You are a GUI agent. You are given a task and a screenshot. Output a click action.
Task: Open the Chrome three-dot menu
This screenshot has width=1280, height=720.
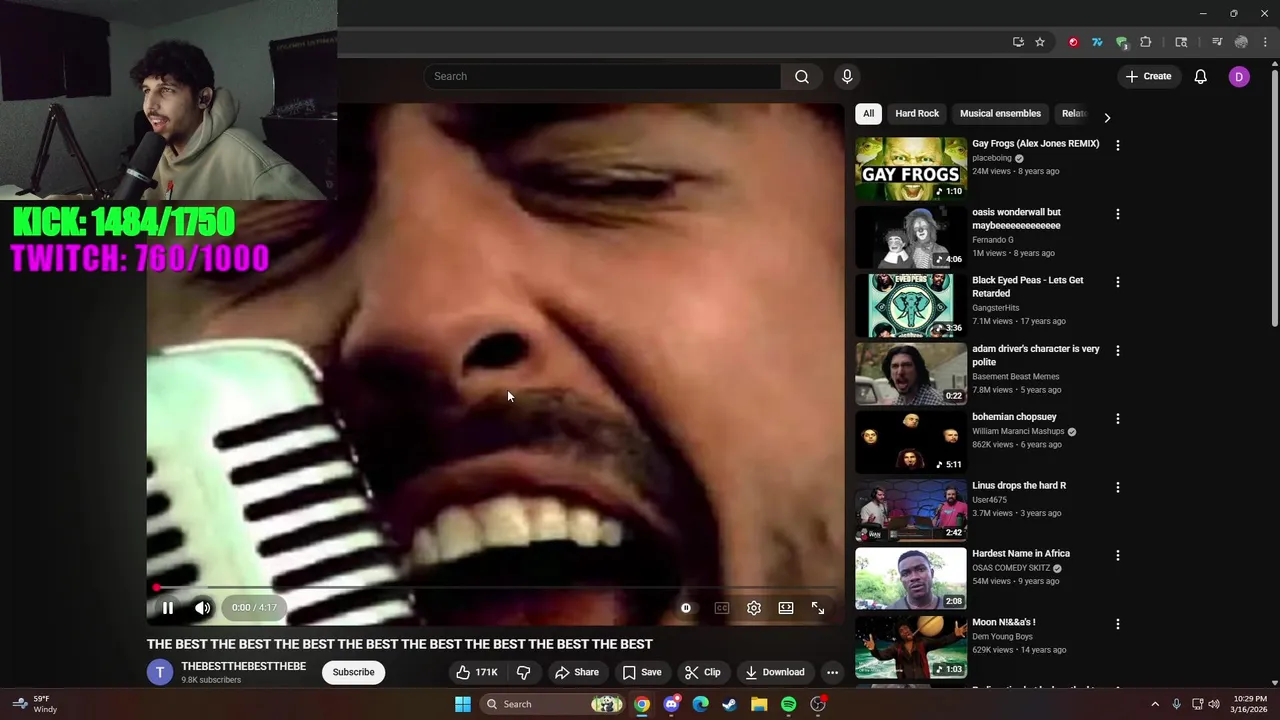tap(1265, 42)
